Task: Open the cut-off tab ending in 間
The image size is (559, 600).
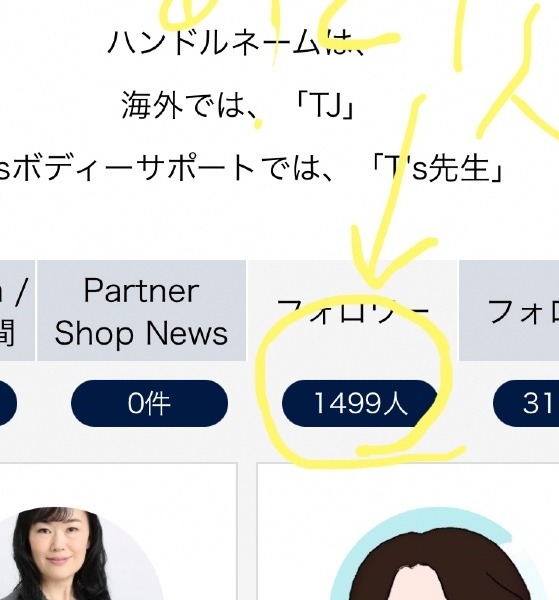Action: point(17,310)
